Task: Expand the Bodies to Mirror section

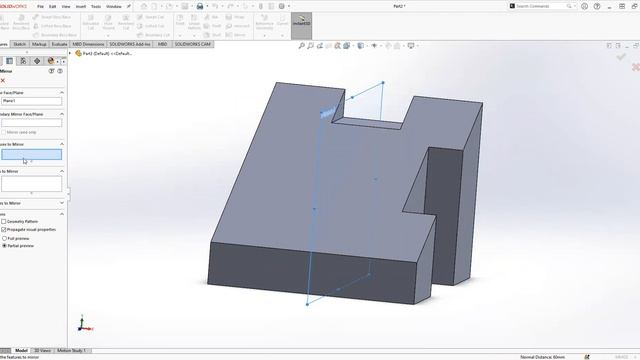Action: (x=62, y=203)
